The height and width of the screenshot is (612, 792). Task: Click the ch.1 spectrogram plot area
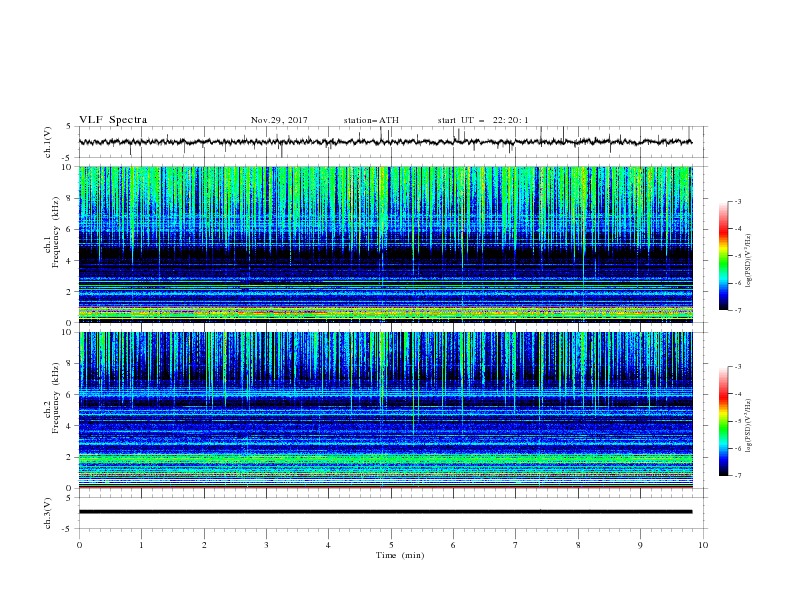(x=386, y=244)
